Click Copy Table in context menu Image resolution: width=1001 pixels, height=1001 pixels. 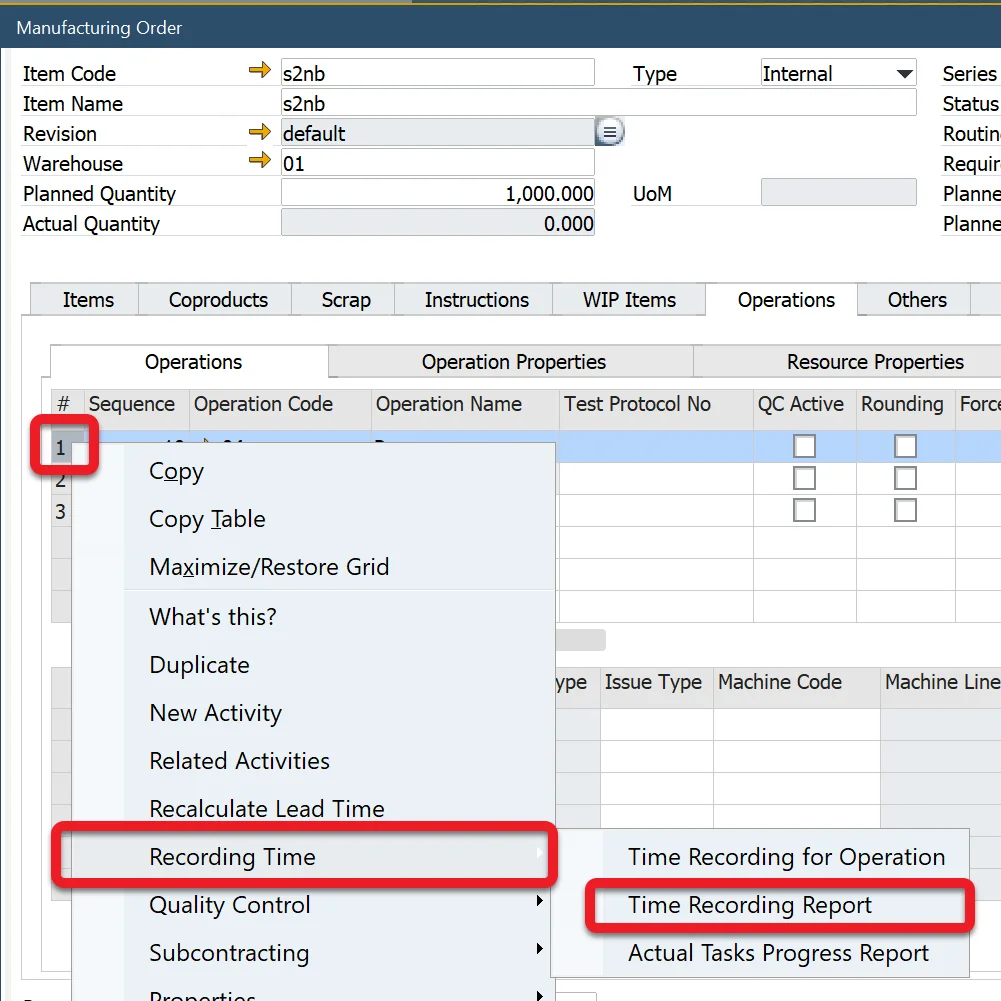207,519
